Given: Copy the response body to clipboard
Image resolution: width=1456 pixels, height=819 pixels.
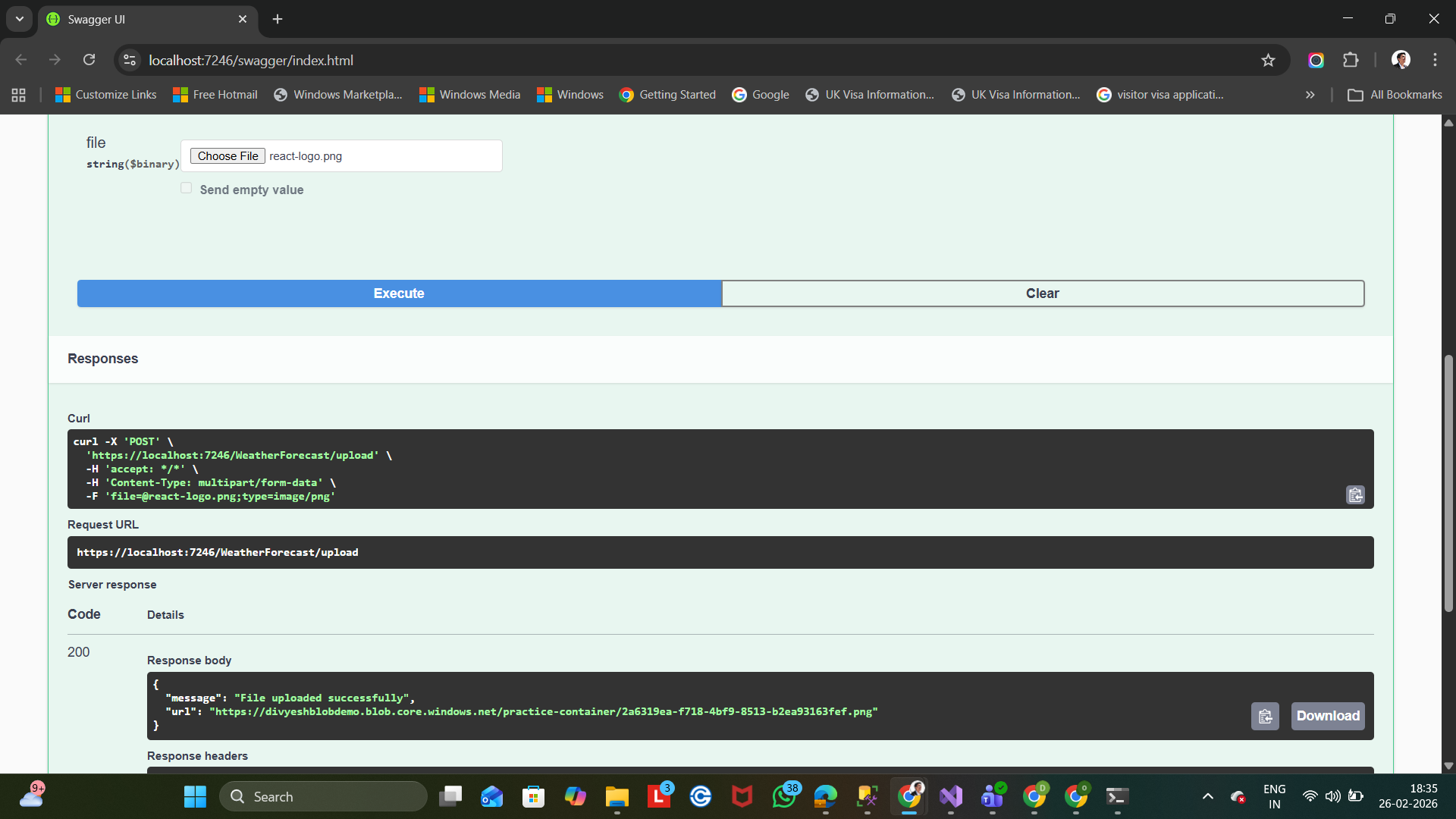Looking at the screenshot, I should click(x=1265, y=716).
